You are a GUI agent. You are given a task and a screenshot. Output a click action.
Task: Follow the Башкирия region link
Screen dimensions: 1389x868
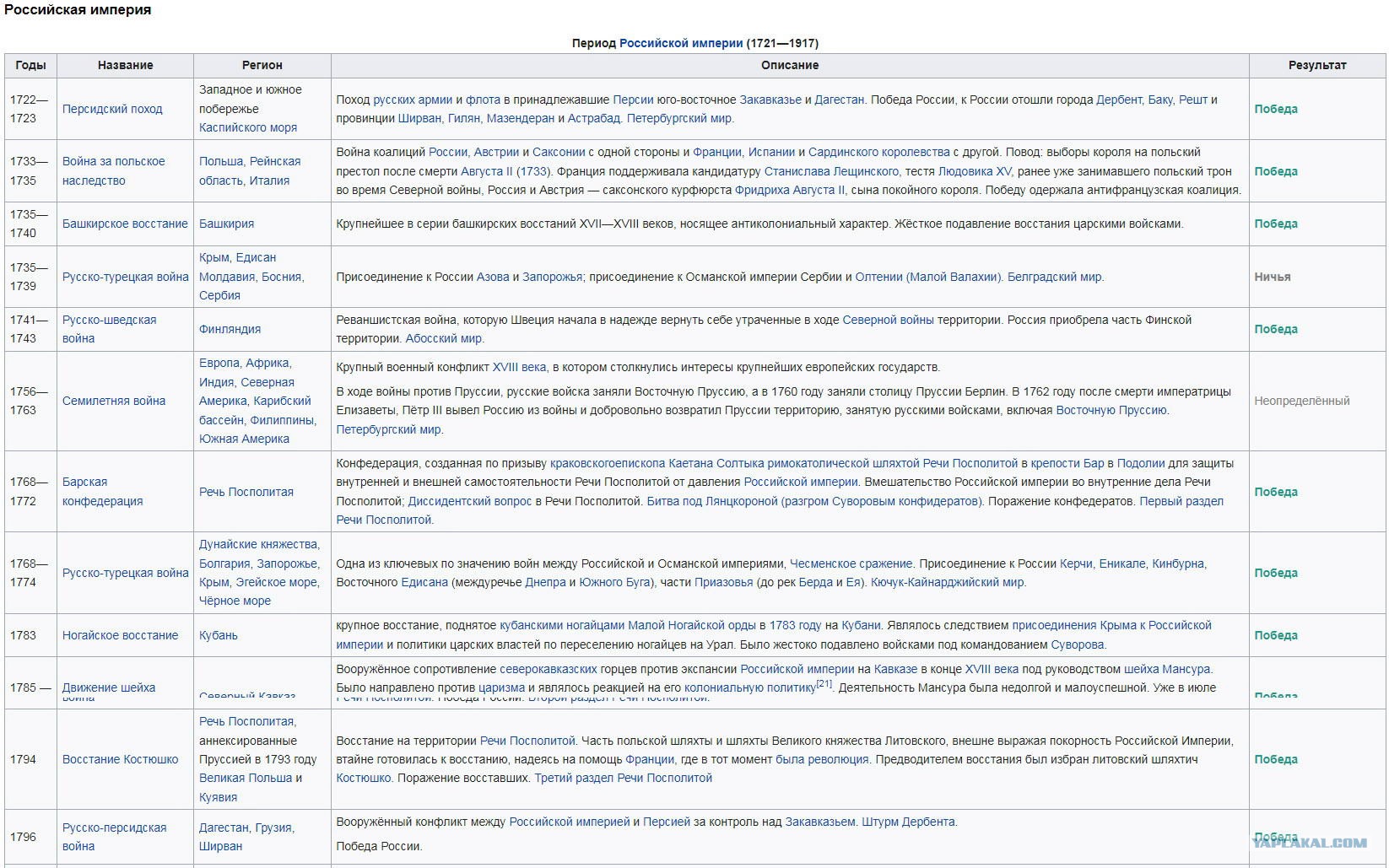click(x=226, y=224)
